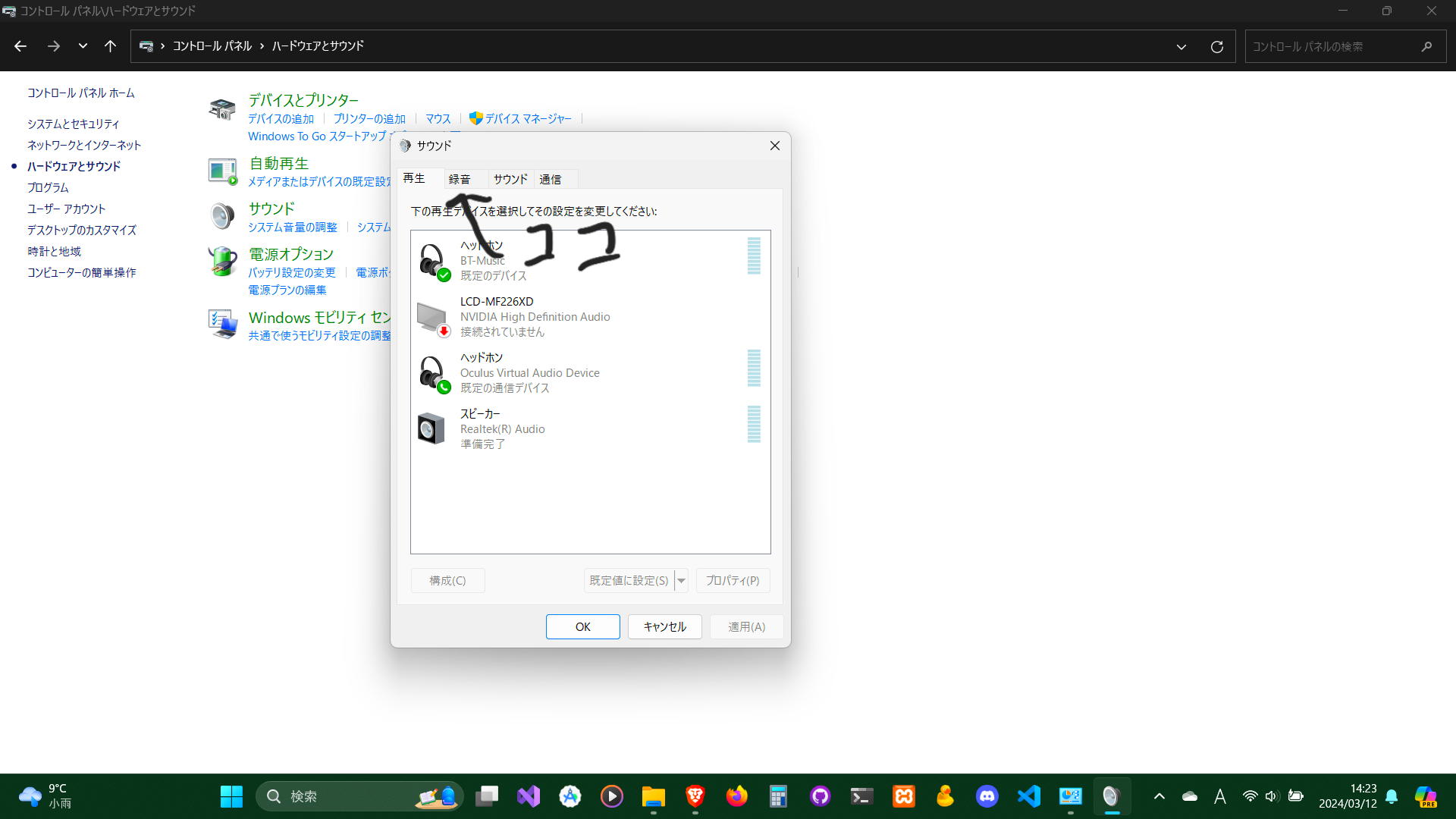Refresh the Control Panel address bar
Image resolution: width=1456 pixels, height=819 pixels.
click(1216, 47)
